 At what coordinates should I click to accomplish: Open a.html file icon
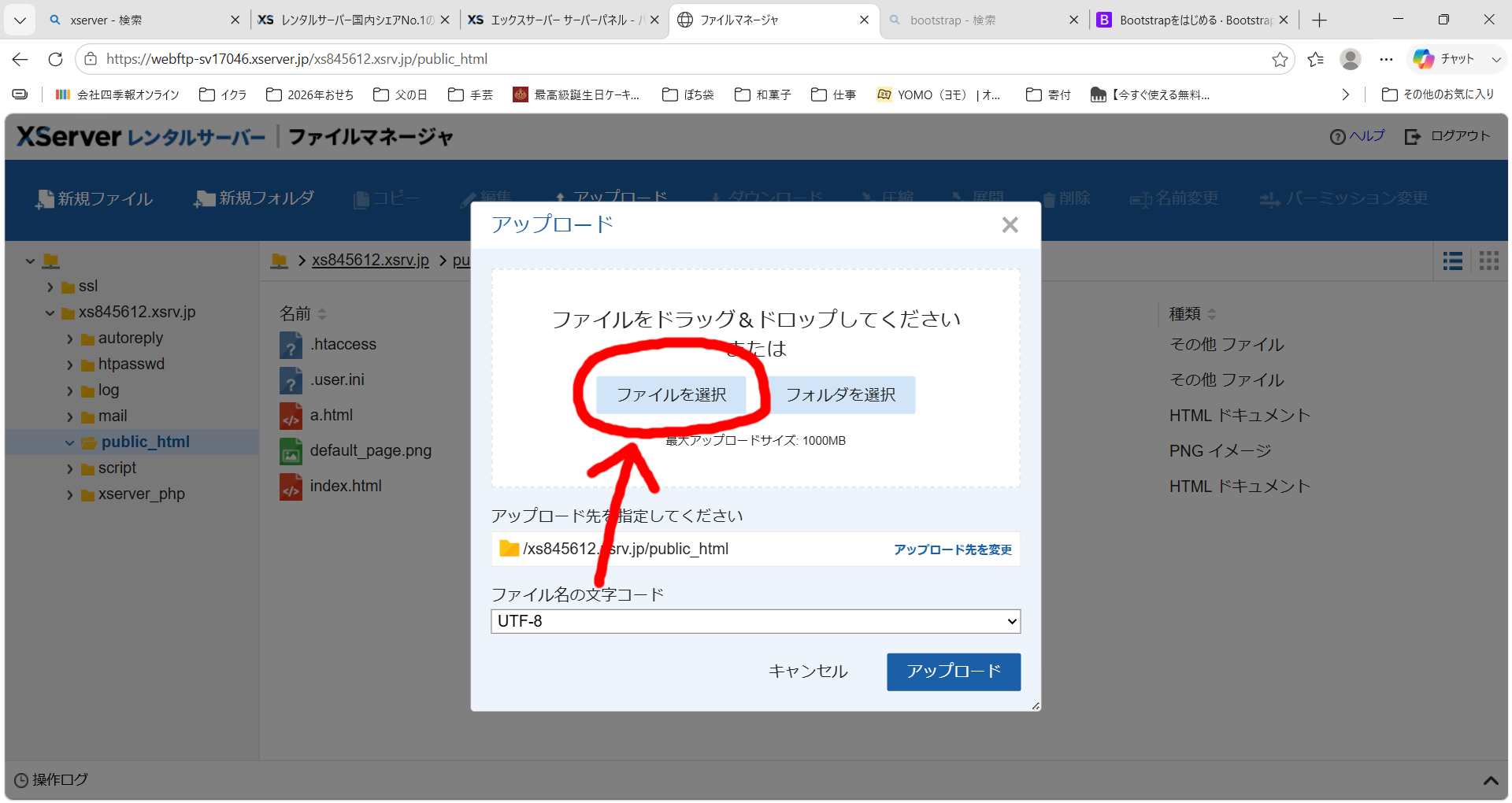[291, 416]
